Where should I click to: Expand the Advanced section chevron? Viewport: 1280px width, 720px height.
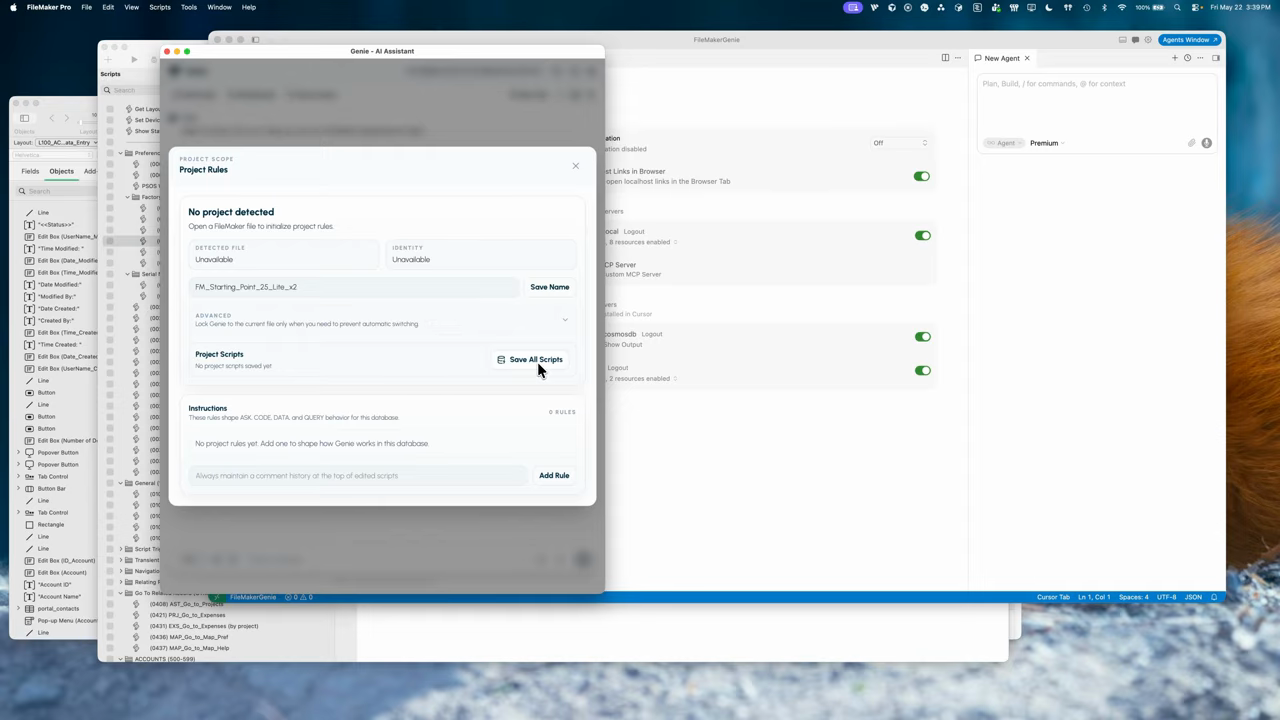coord(565,320)
